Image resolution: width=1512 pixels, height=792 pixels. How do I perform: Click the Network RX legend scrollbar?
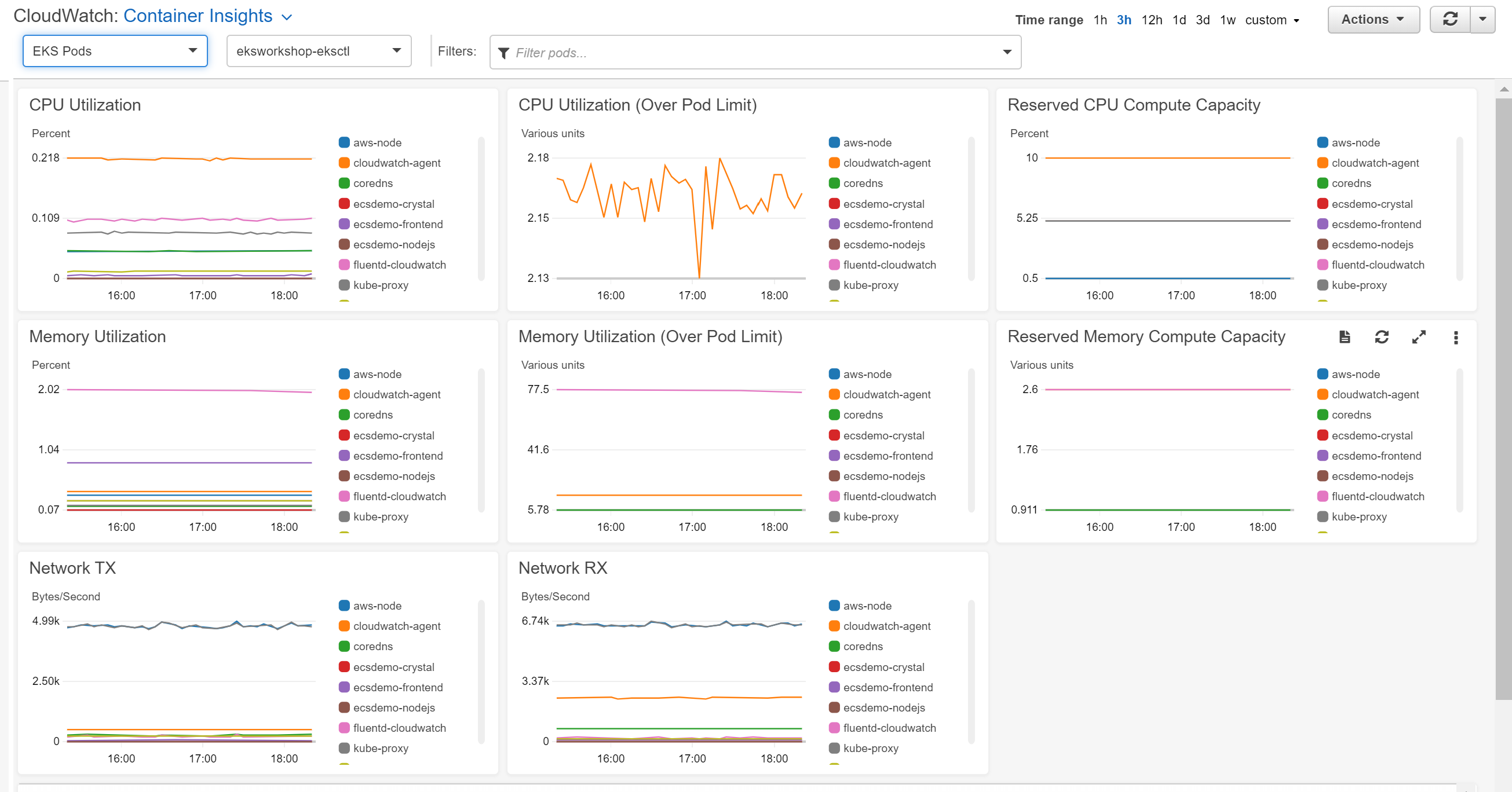[x=971, y=672]
